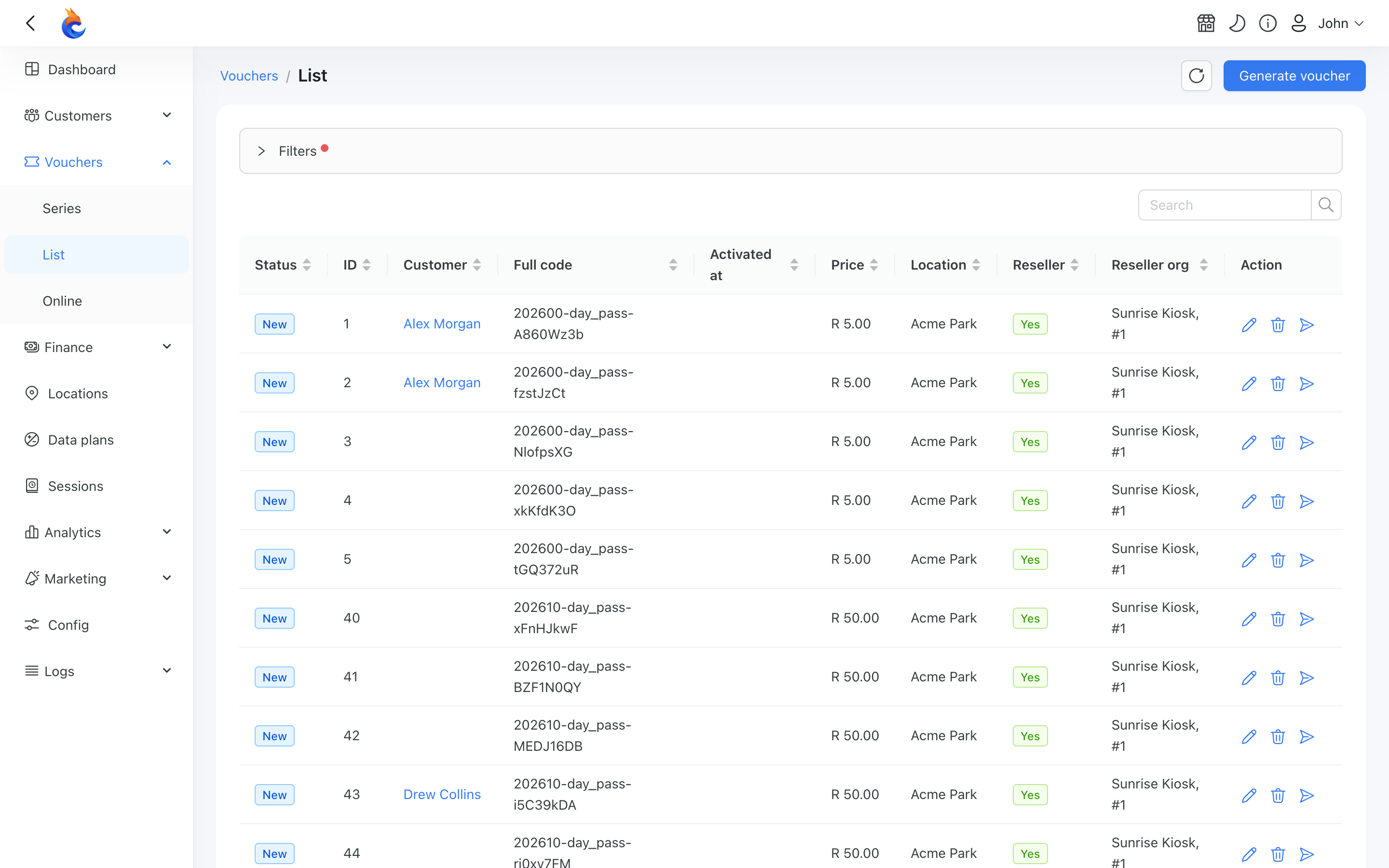Open Sessions in sidebar
Image resolution: width=1389 pixels, height=868 pixels.
(x=96, y=486)
